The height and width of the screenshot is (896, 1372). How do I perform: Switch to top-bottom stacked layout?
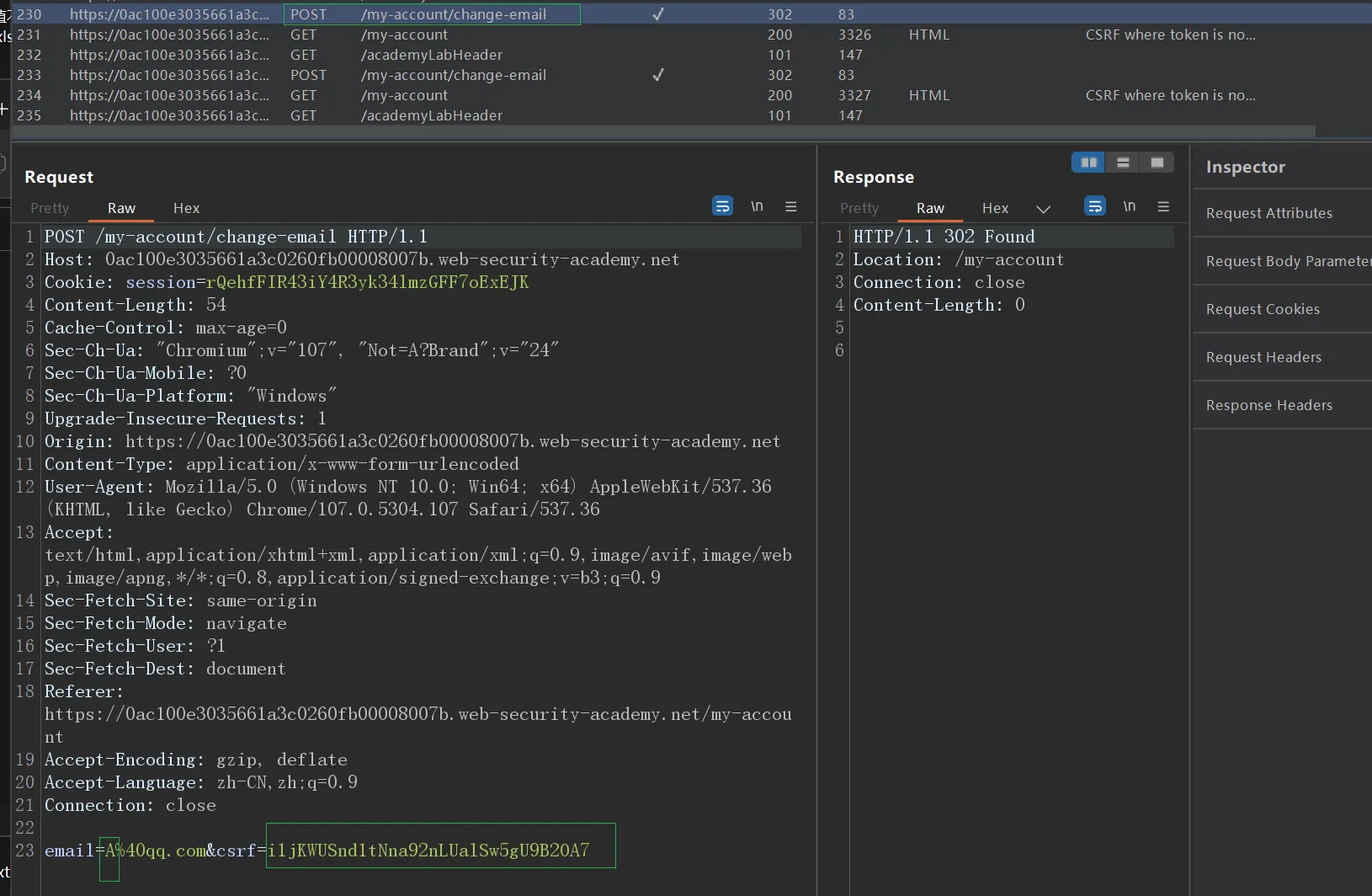click(1123, 163)
